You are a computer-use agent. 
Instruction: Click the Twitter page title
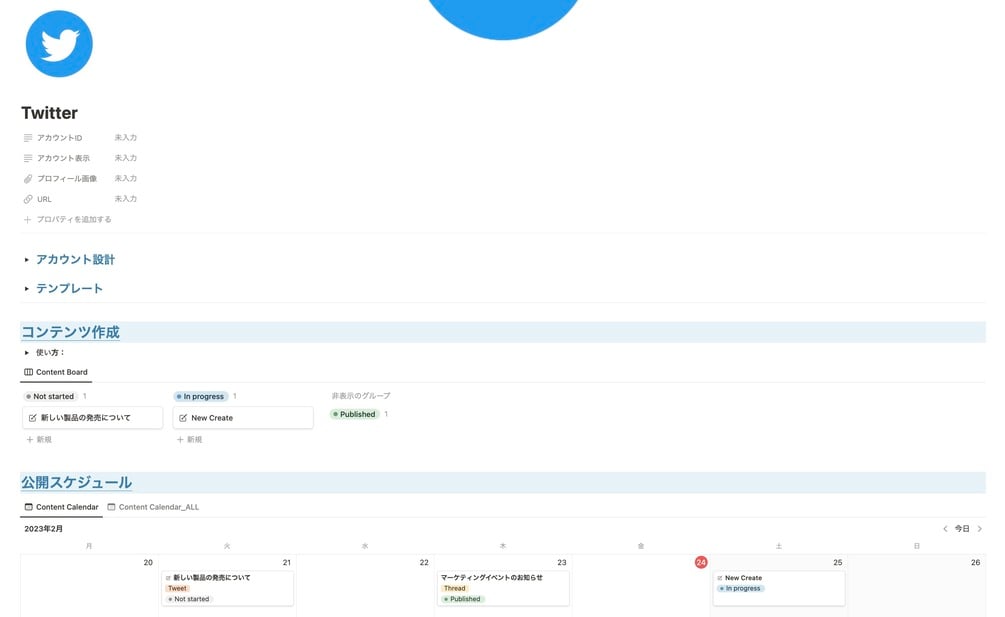49,113
